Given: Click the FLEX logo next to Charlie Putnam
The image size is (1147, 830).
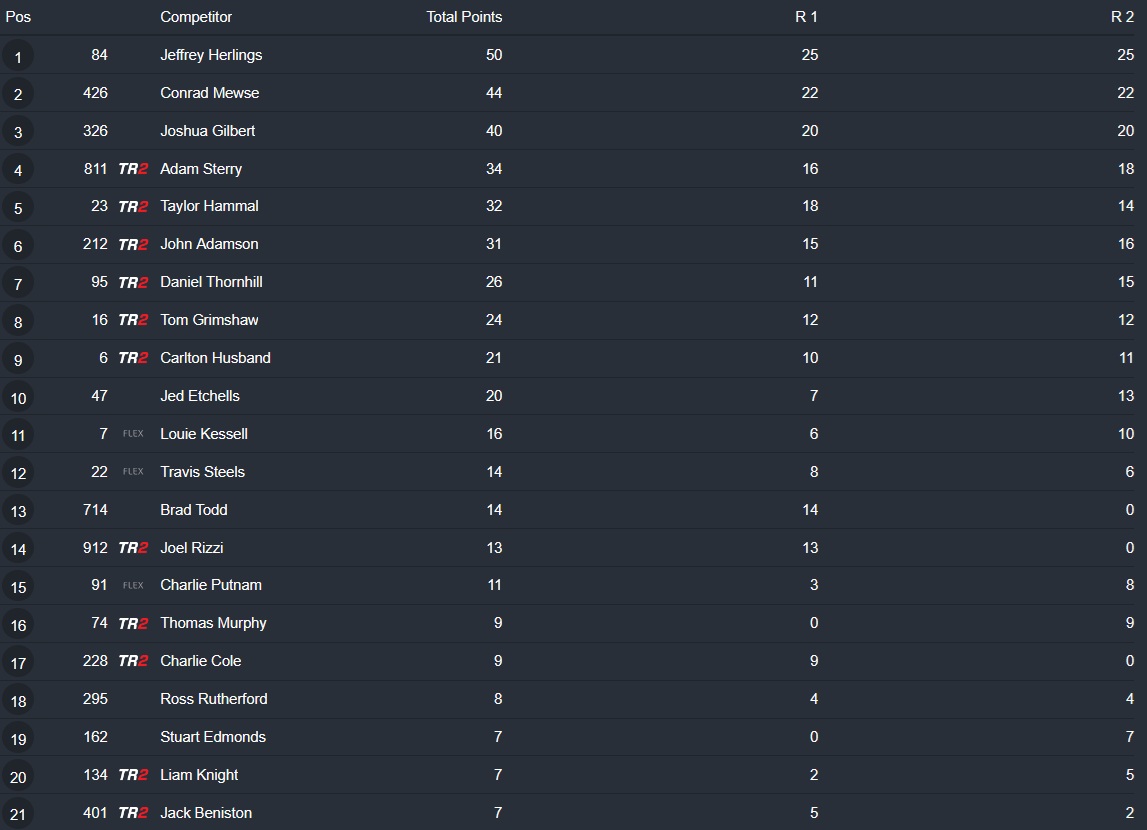Looking at the screenshot, I should [133, 585].
